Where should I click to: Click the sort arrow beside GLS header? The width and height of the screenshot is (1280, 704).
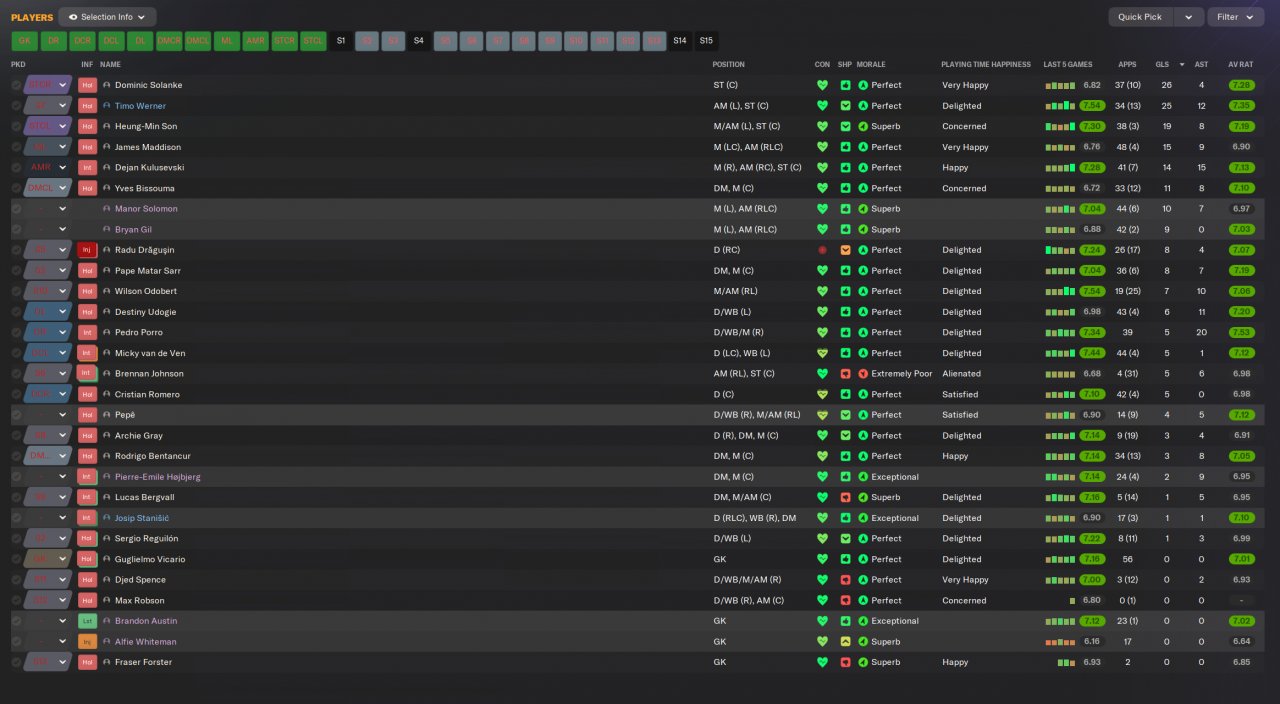1183,65
